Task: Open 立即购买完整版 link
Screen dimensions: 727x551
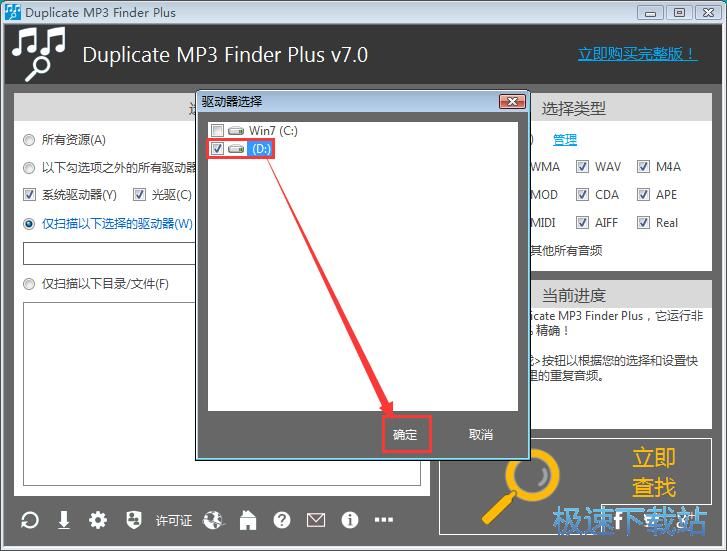Action: coord(637,54)
